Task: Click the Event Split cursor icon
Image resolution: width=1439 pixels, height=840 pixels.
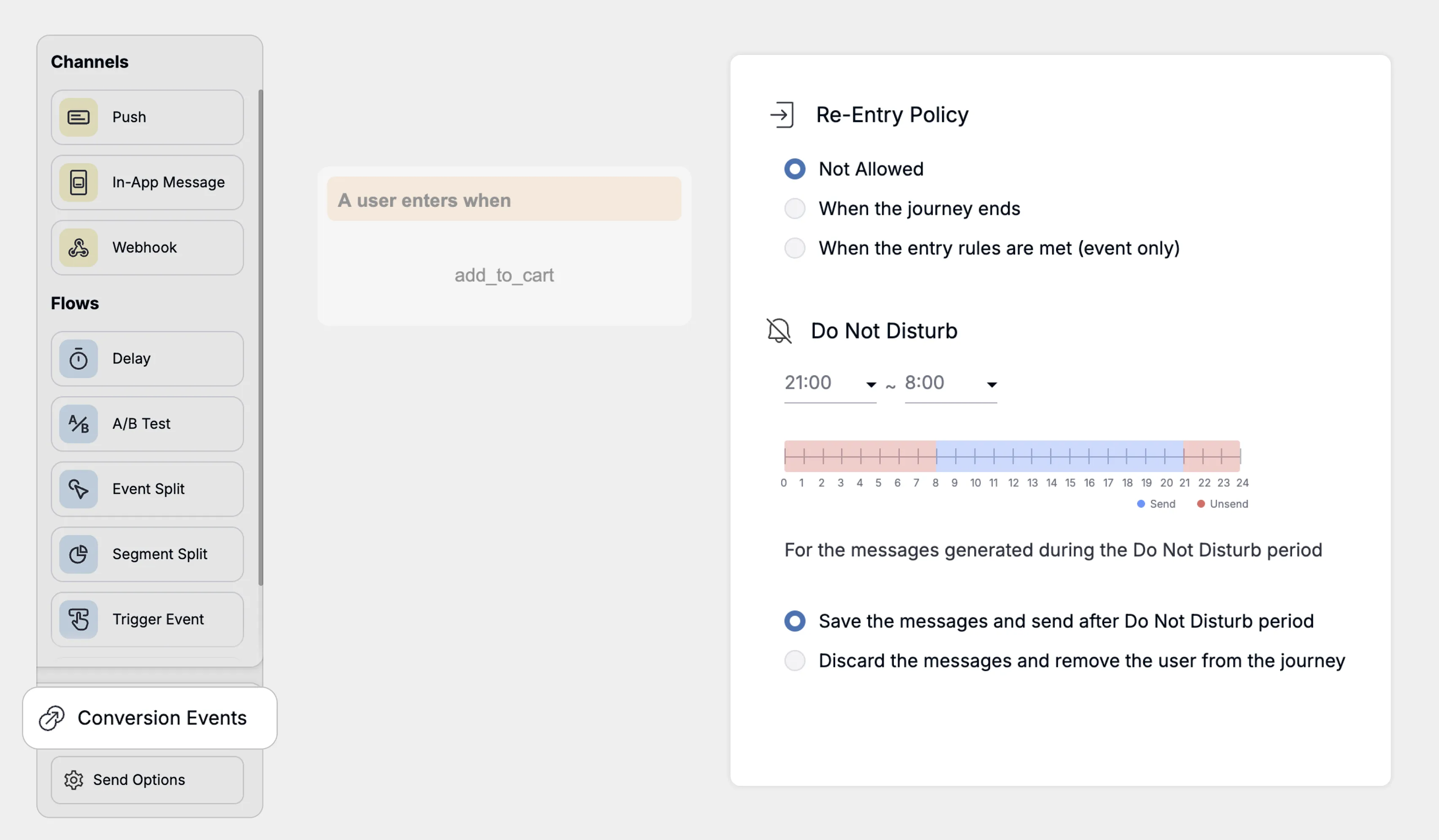Action: click(x=78, y=489)
